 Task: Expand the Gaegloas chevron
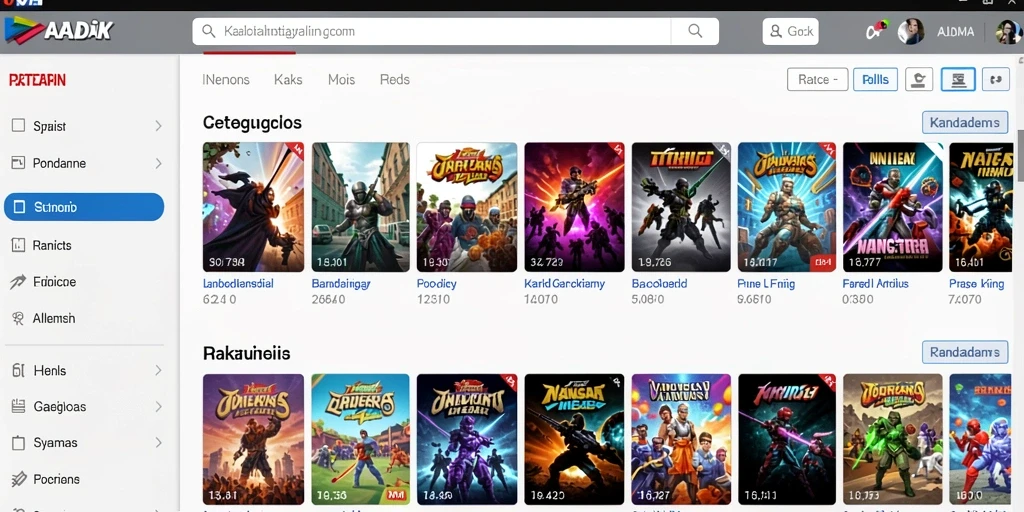tap(158, 407)
